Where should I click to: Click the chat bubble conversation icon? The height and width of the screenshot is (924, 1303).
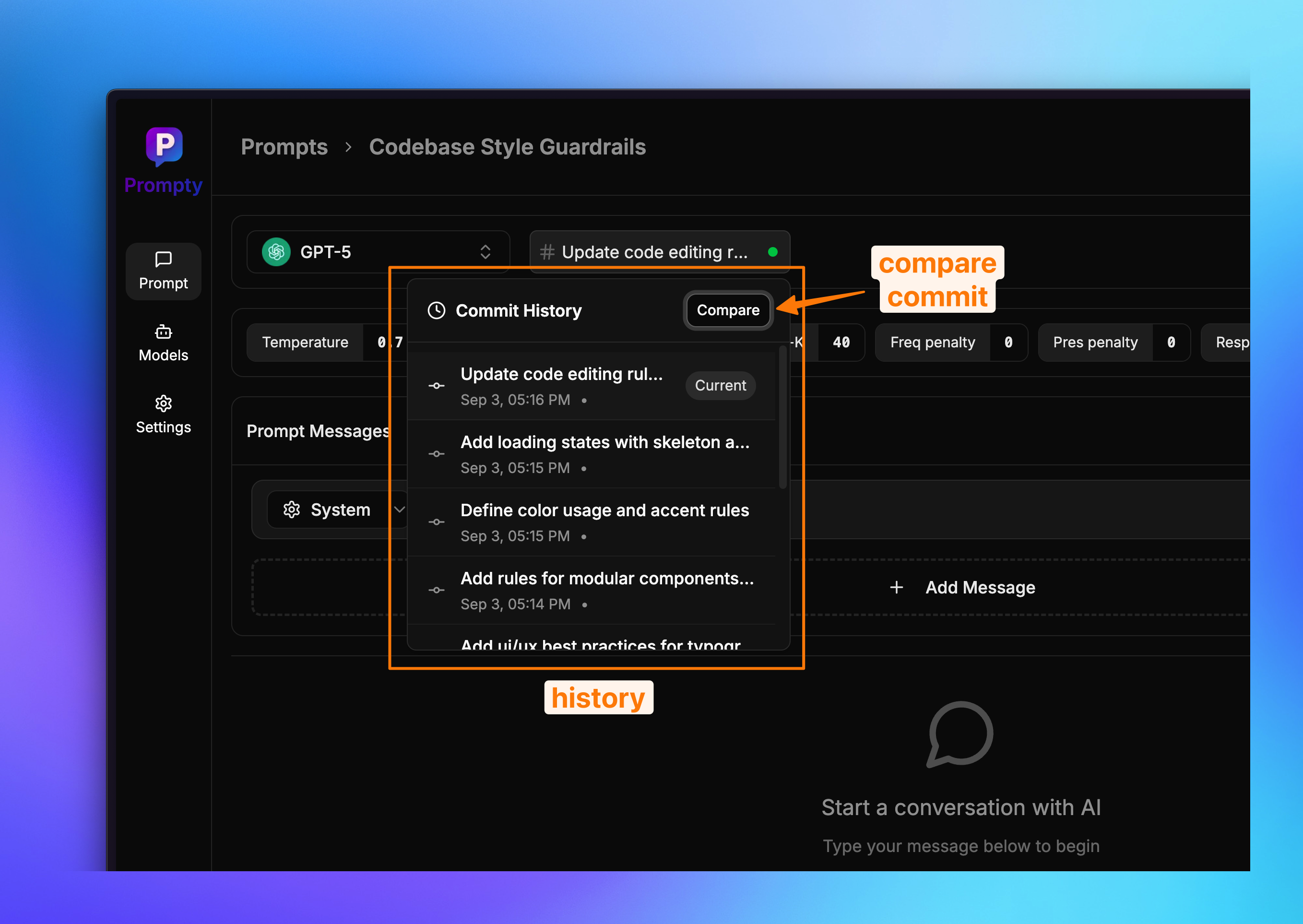point(960,734)
